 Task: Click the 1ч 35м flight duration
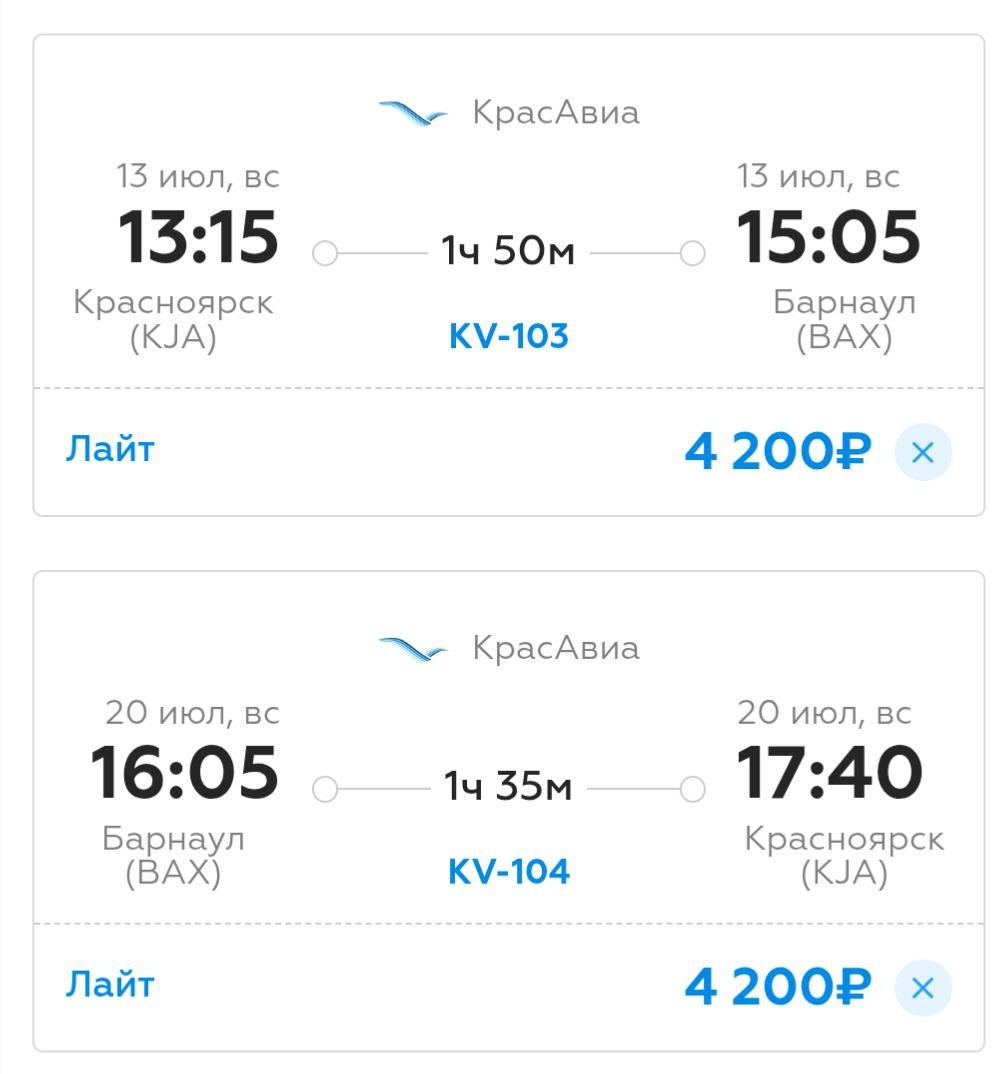[508, 789]
